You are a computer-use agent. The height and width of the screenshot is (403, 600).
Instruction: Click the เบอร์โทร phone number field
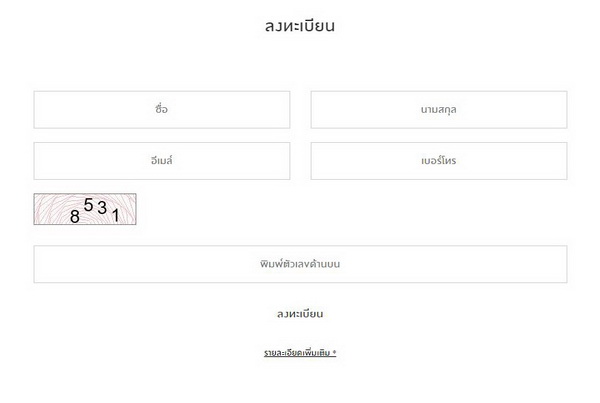tap(439, 161)
